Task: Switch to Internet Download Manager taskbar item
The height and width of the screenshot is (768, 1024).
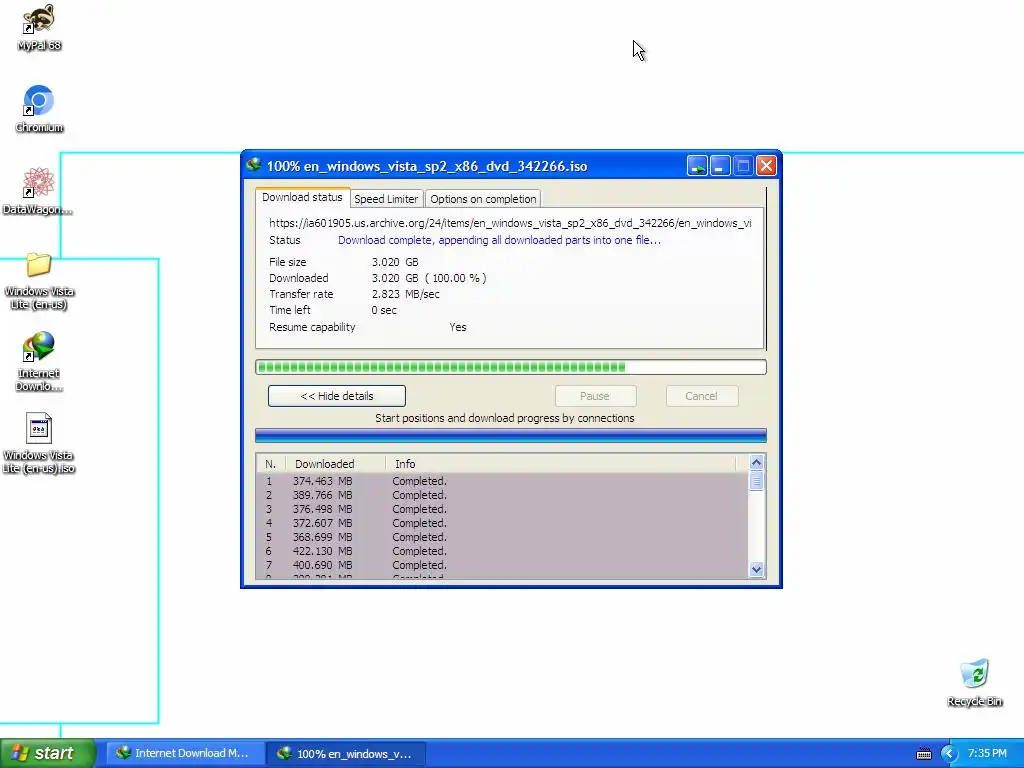Action: pyautogui.click(x=185, y=753)
